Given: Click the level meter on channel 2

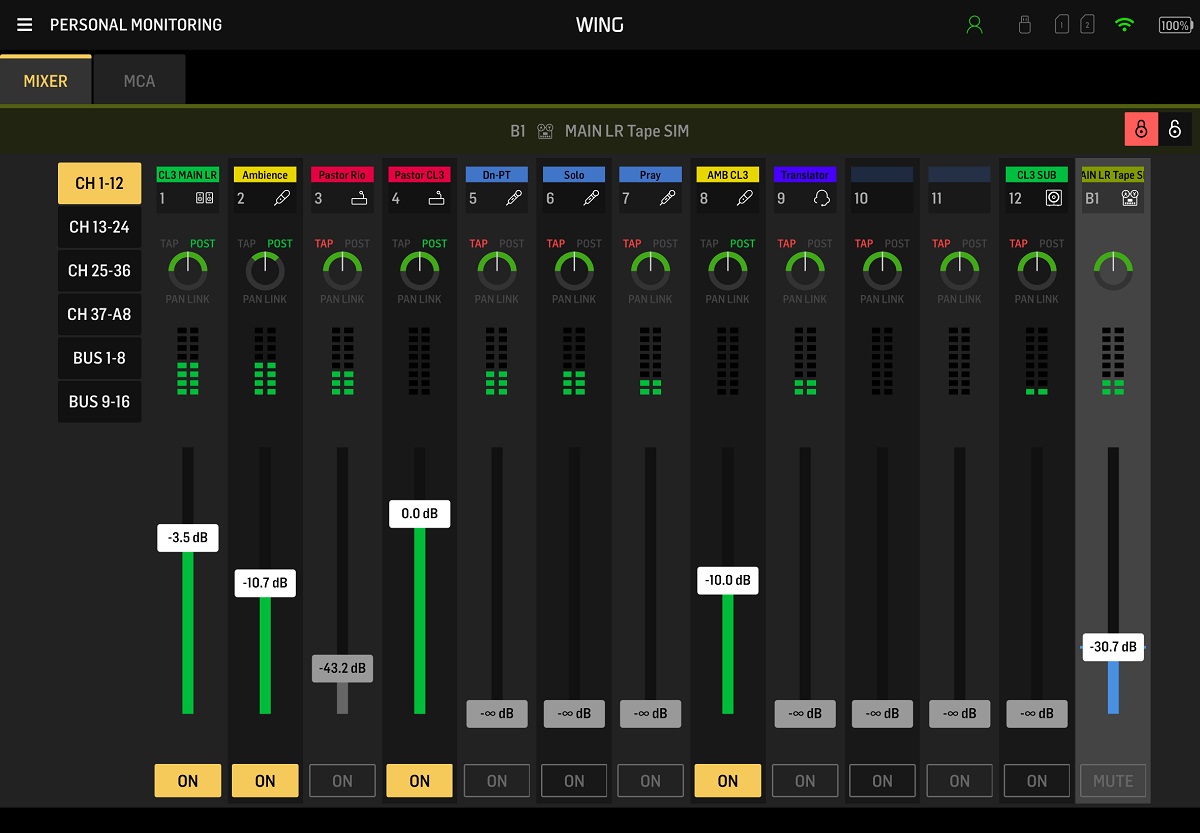Looking at the screenshot, I should pyautogui.click(x=265, y=361).
